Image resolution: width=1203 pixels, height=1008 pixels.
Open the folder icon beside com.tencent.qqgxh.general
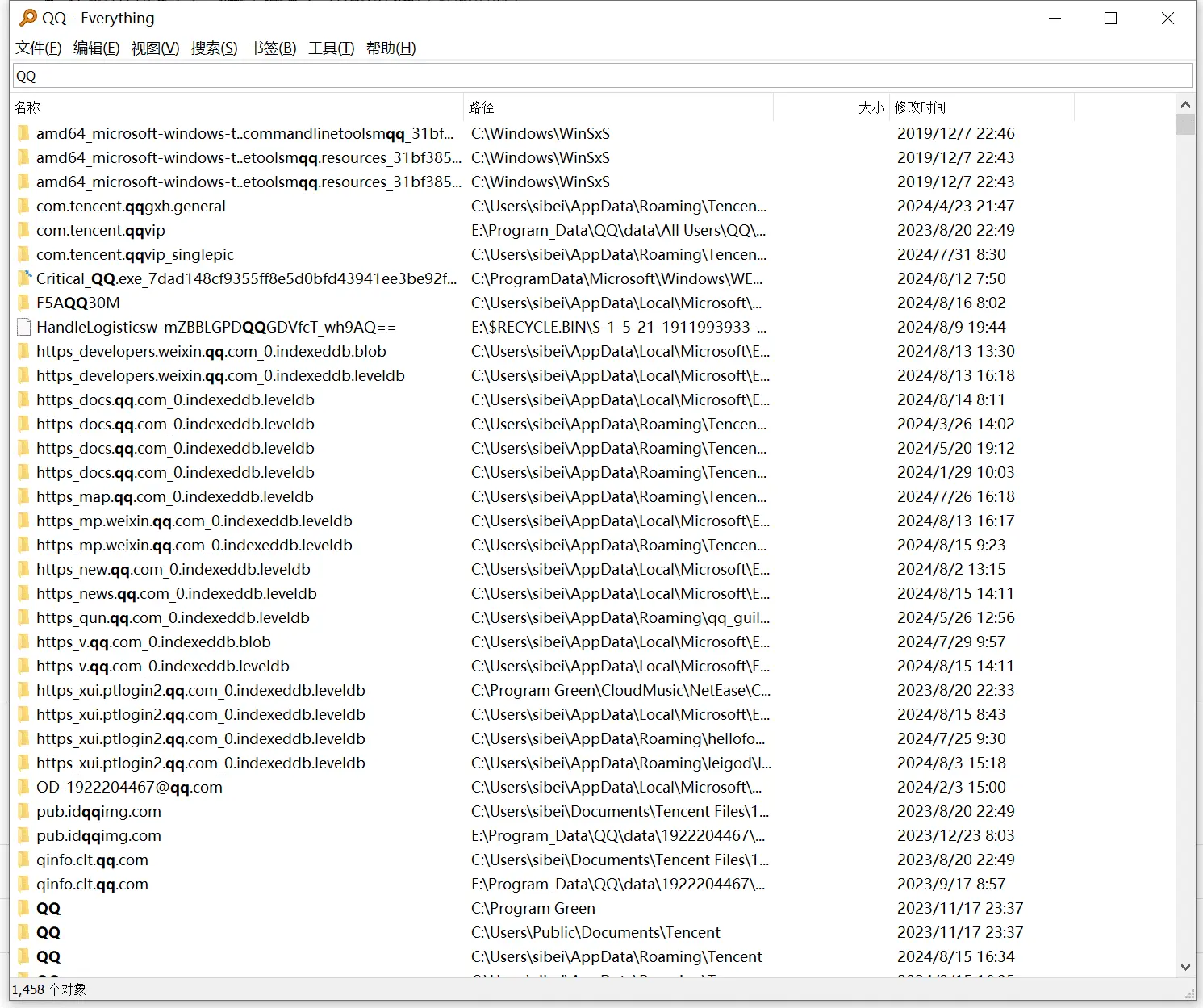[23, 206]
